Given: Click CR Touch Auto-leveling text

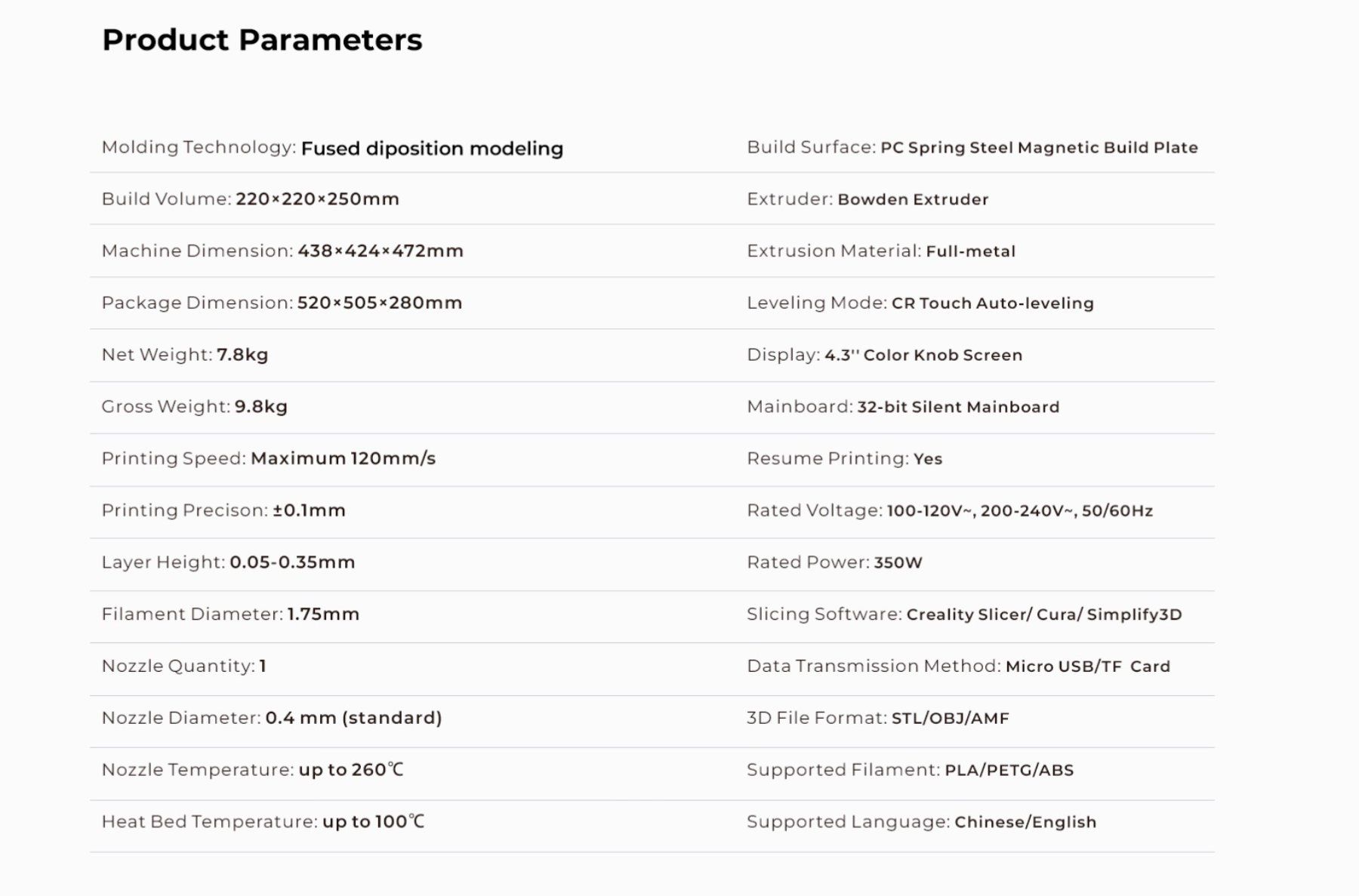Looking at the screenshot, I should (992, 303).
